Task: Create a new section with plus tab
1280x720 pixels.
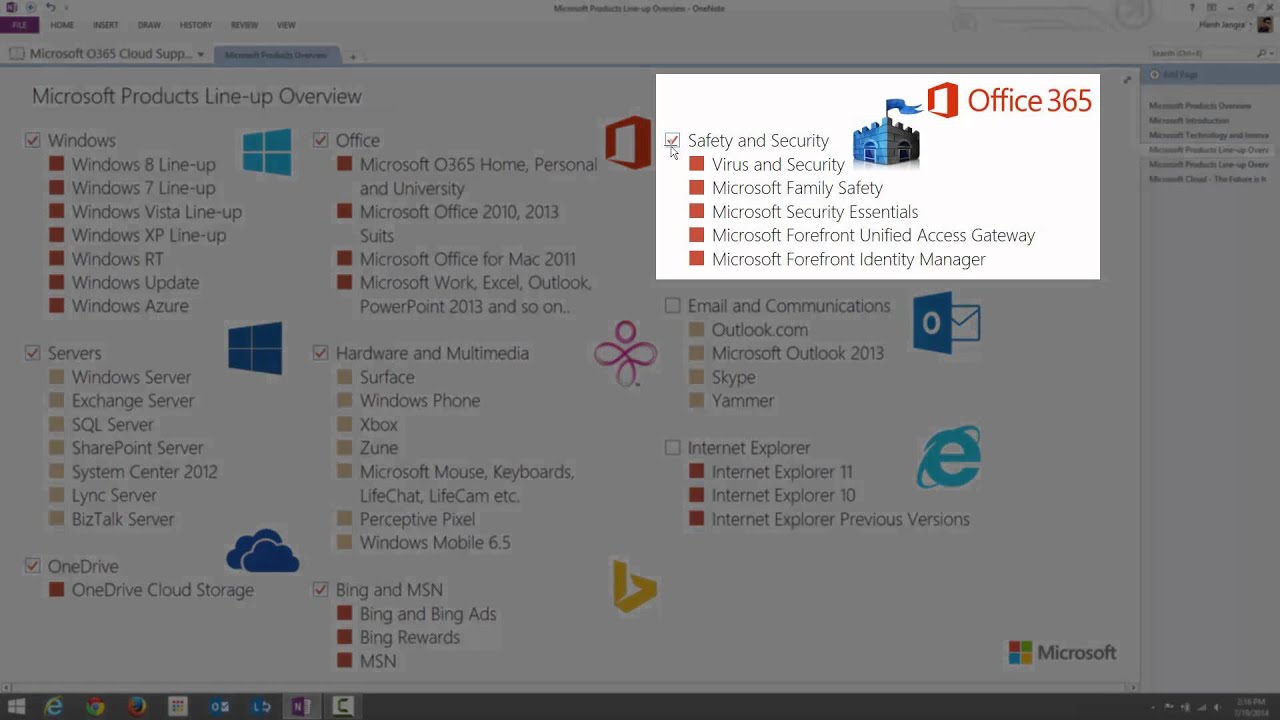Action: (x=352, y=56)
